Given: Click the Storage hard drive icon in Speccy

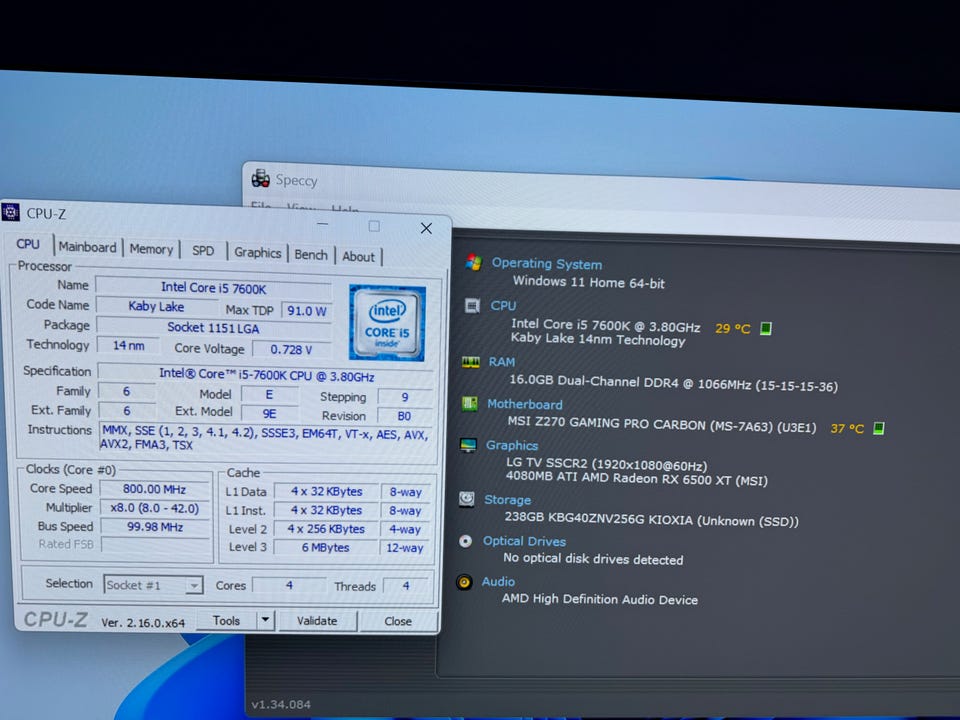Looking at the screenshot, I should [x=467, y=499].
